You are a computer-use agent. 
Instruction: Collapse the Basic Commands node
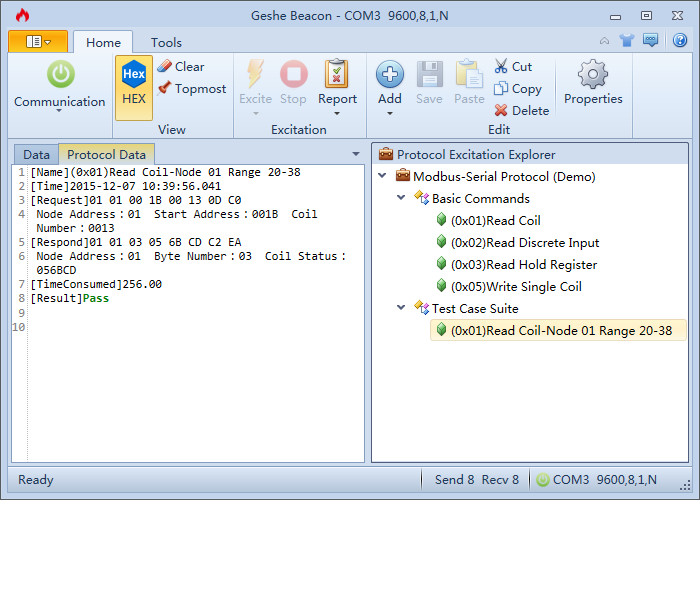[x=401, y=197]
